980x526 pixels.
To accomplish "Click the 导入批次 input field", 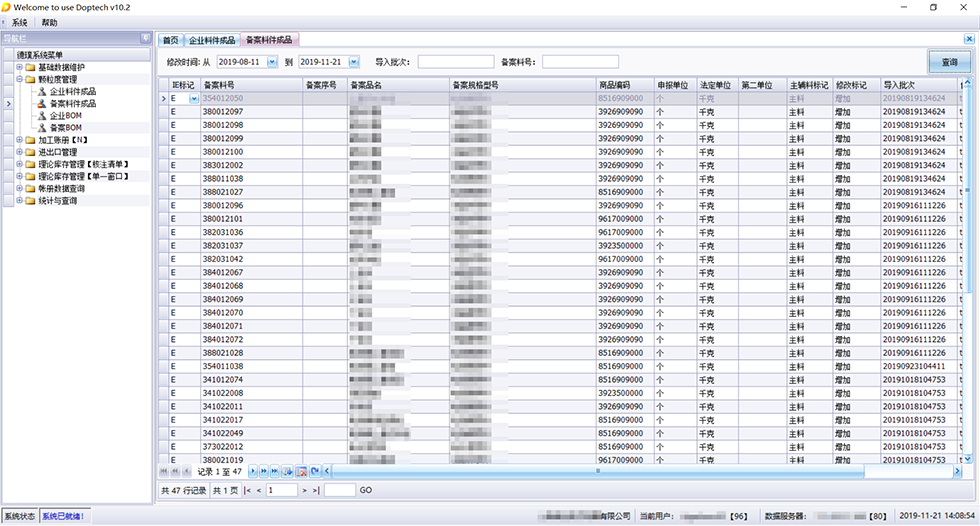I will (x=455, y=62).
